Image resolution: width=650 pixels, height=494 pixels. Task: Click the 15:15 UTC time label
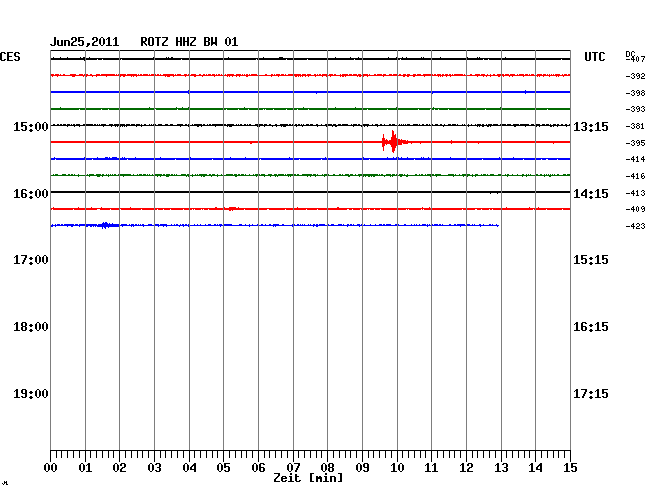click(x=591, y=260)
